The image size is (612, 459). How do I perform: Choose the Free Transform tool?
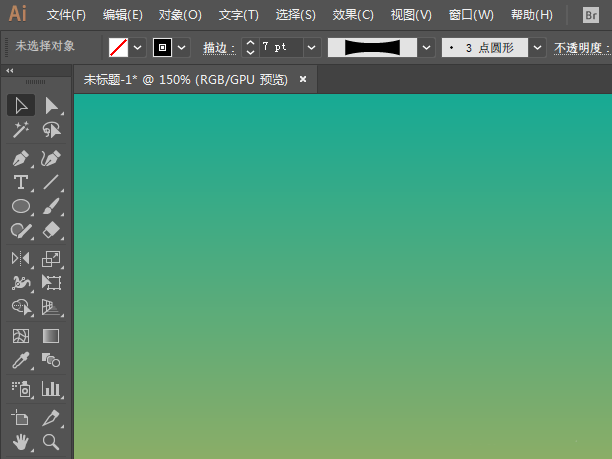[51, 283]
